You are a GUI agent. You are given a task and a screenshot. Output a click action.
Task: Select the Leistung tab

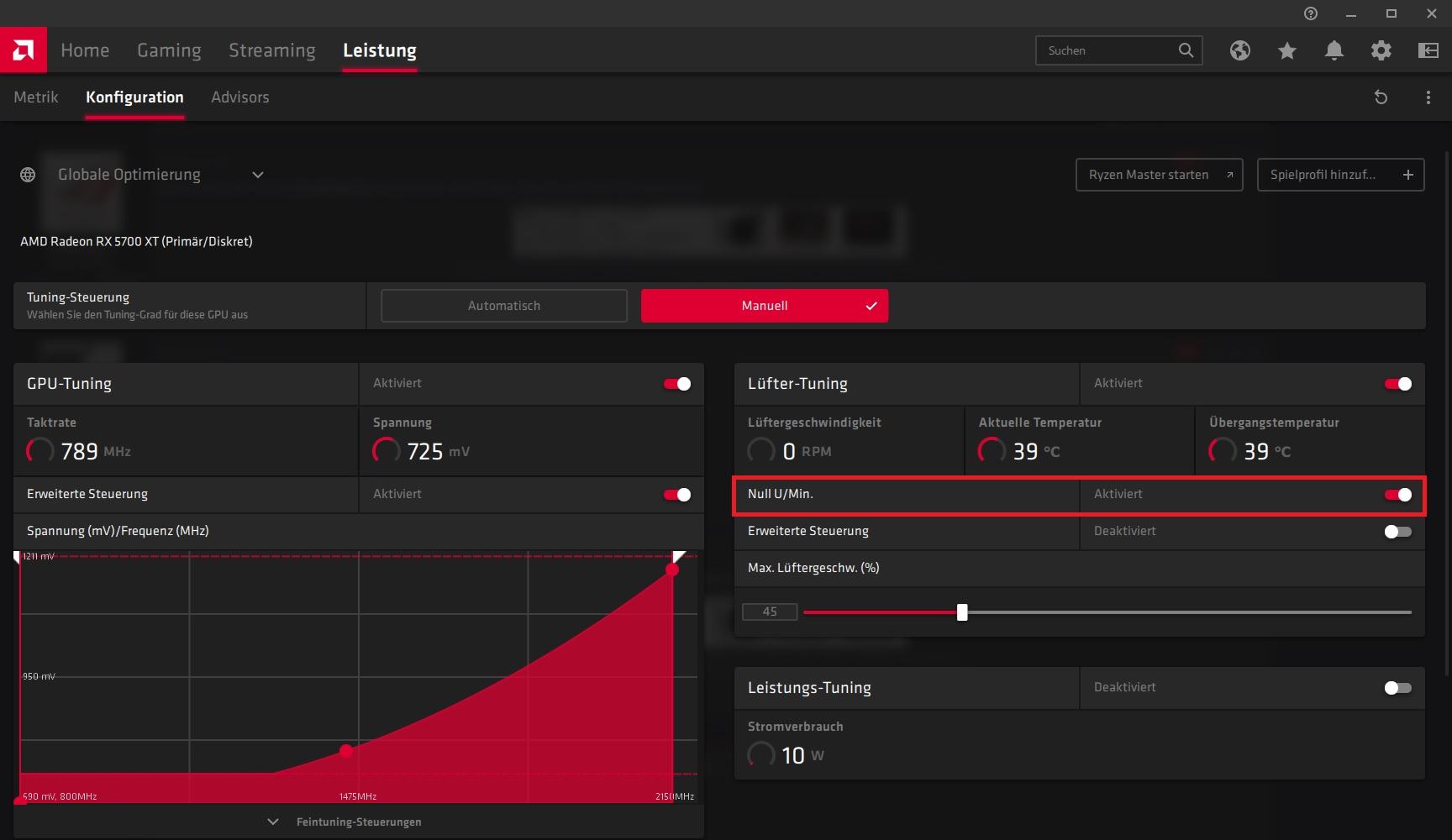click(x=380, y=50)
